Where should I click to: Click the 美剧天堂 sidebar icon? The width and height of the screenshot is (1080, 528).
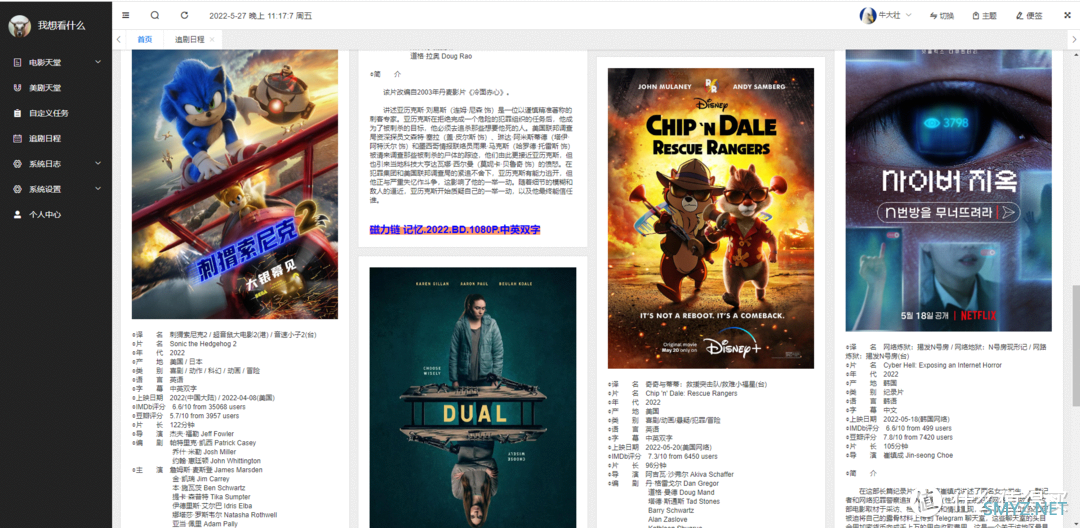tap(18, 88)
